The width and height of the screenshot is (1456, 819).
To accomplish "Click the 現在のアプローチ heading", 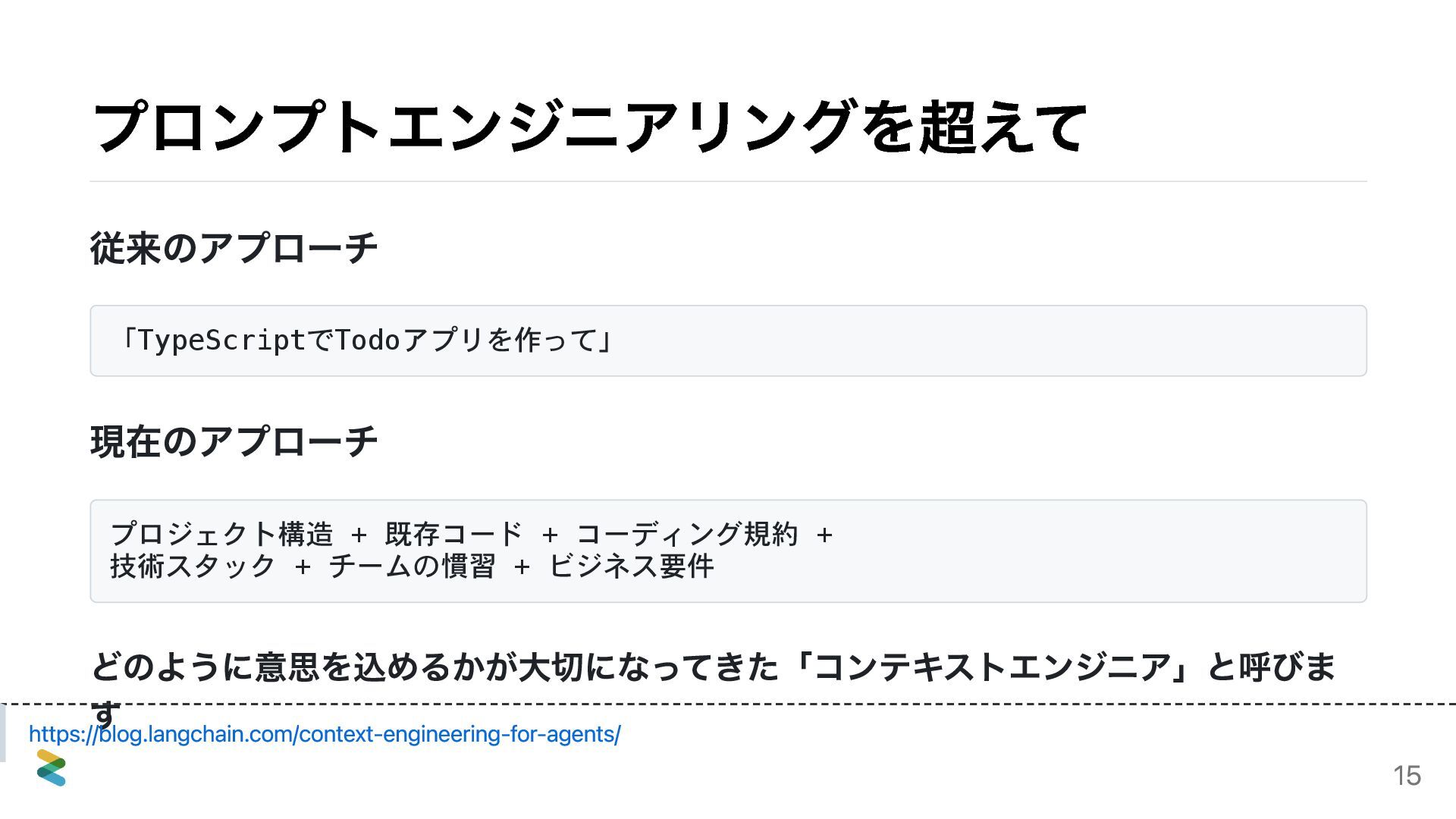I will (x=234, y=441).
